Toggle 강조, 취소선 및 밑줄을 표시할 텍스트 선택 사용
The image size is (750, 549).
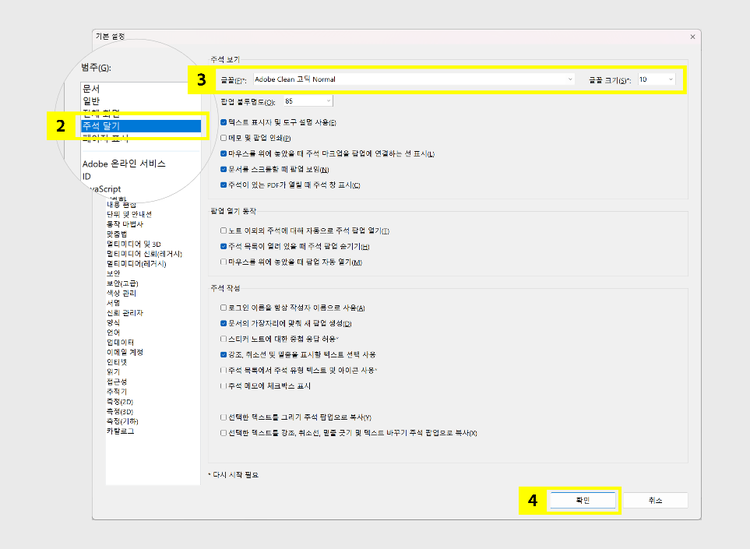(x=223, y=354)
